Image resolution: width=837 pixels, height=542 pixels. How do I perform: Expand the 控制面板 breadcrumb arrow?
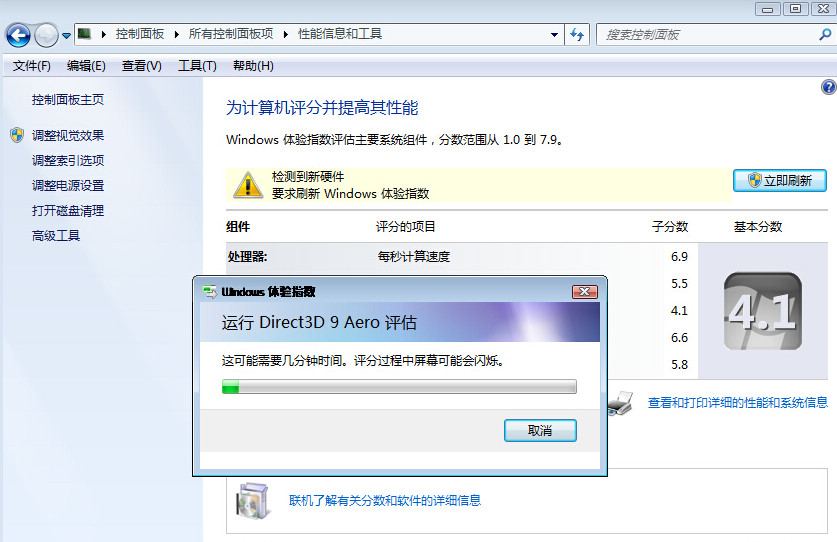tap(177, 34)
